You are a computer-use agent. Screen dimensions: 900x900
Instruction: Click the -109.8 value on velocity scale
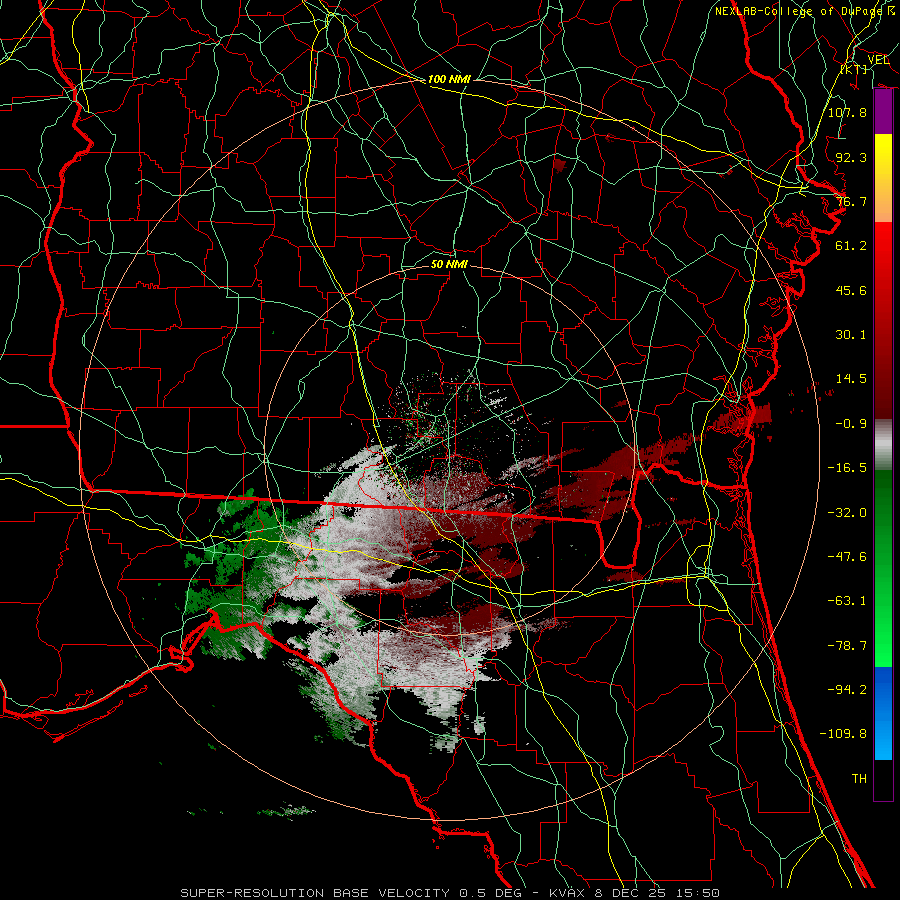[x=843, y=734]
